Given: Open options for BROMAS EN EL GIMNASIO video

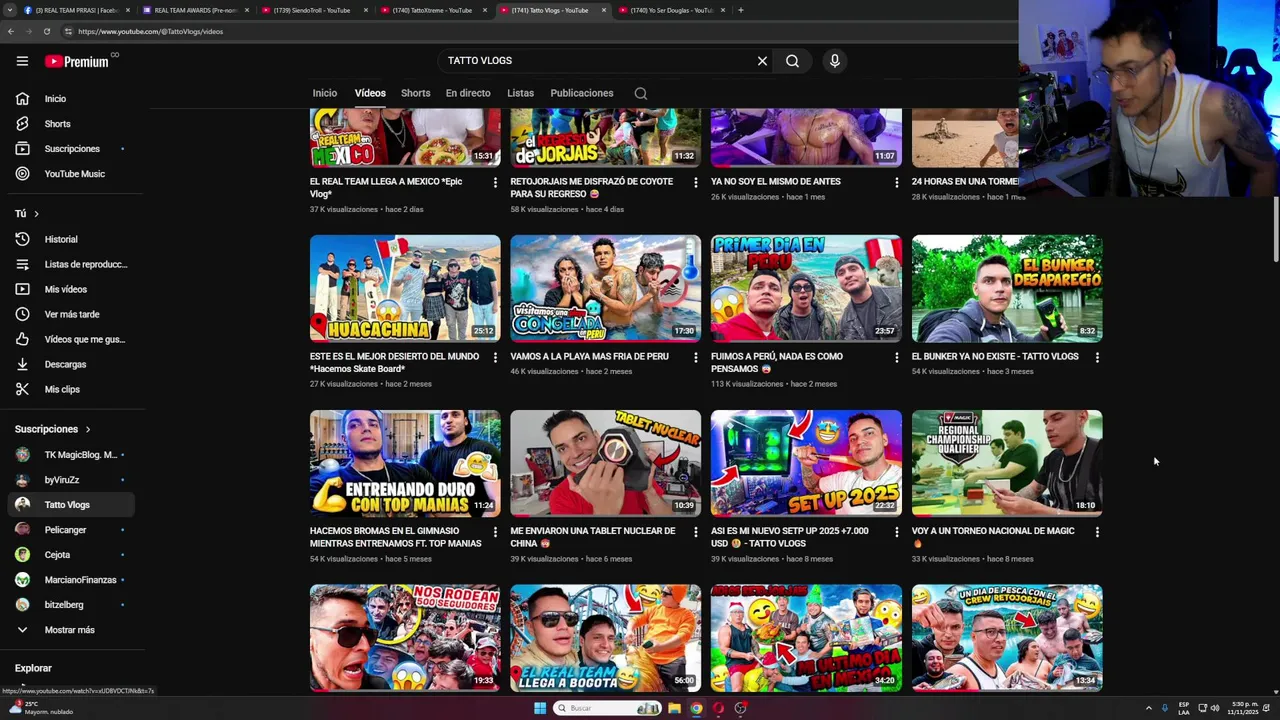Looking at the screenshot, I should click(495, 533).
